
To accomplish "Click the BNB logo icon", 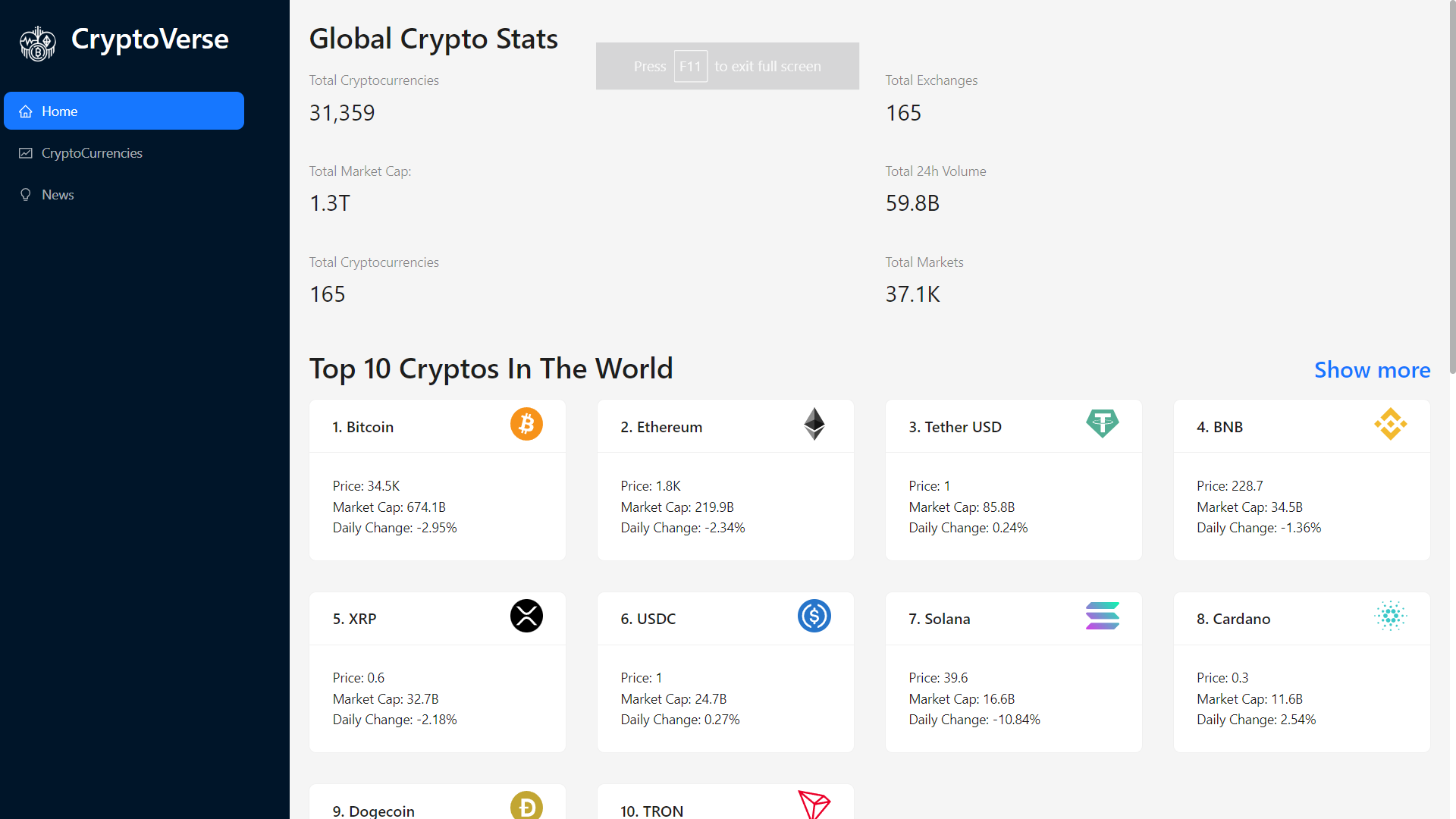I will pyautogui.click(x=1390, y=424).
